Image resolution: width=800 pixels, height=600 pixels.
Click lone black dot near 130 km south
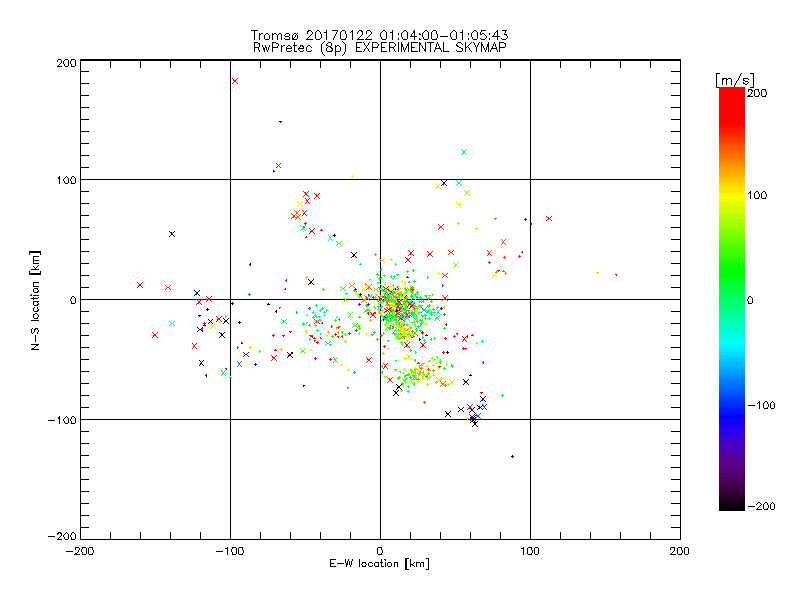pos(512,457)
